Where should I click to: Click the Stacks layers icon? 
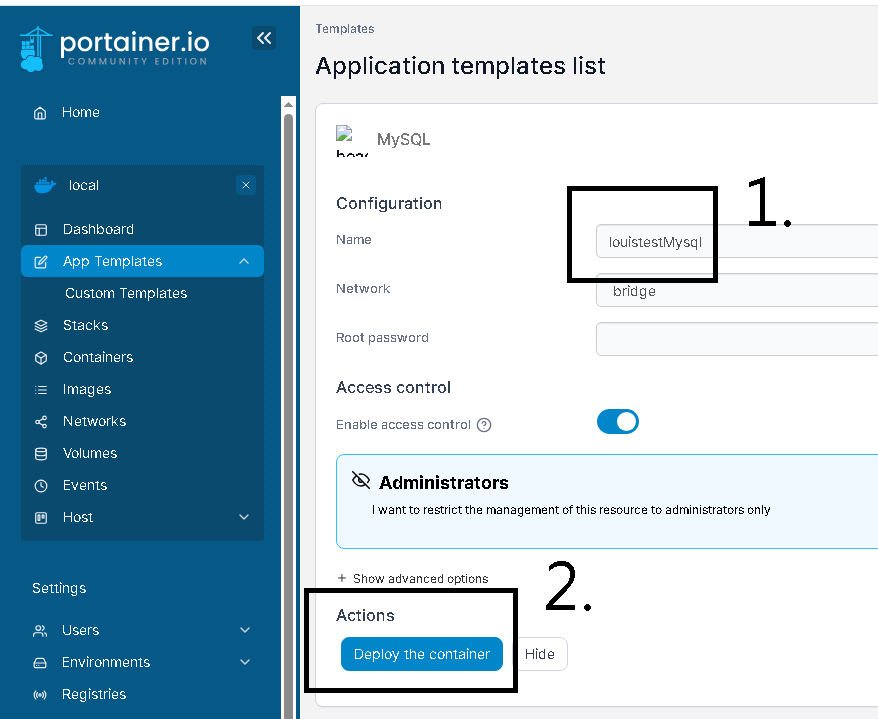coord(41,325)
